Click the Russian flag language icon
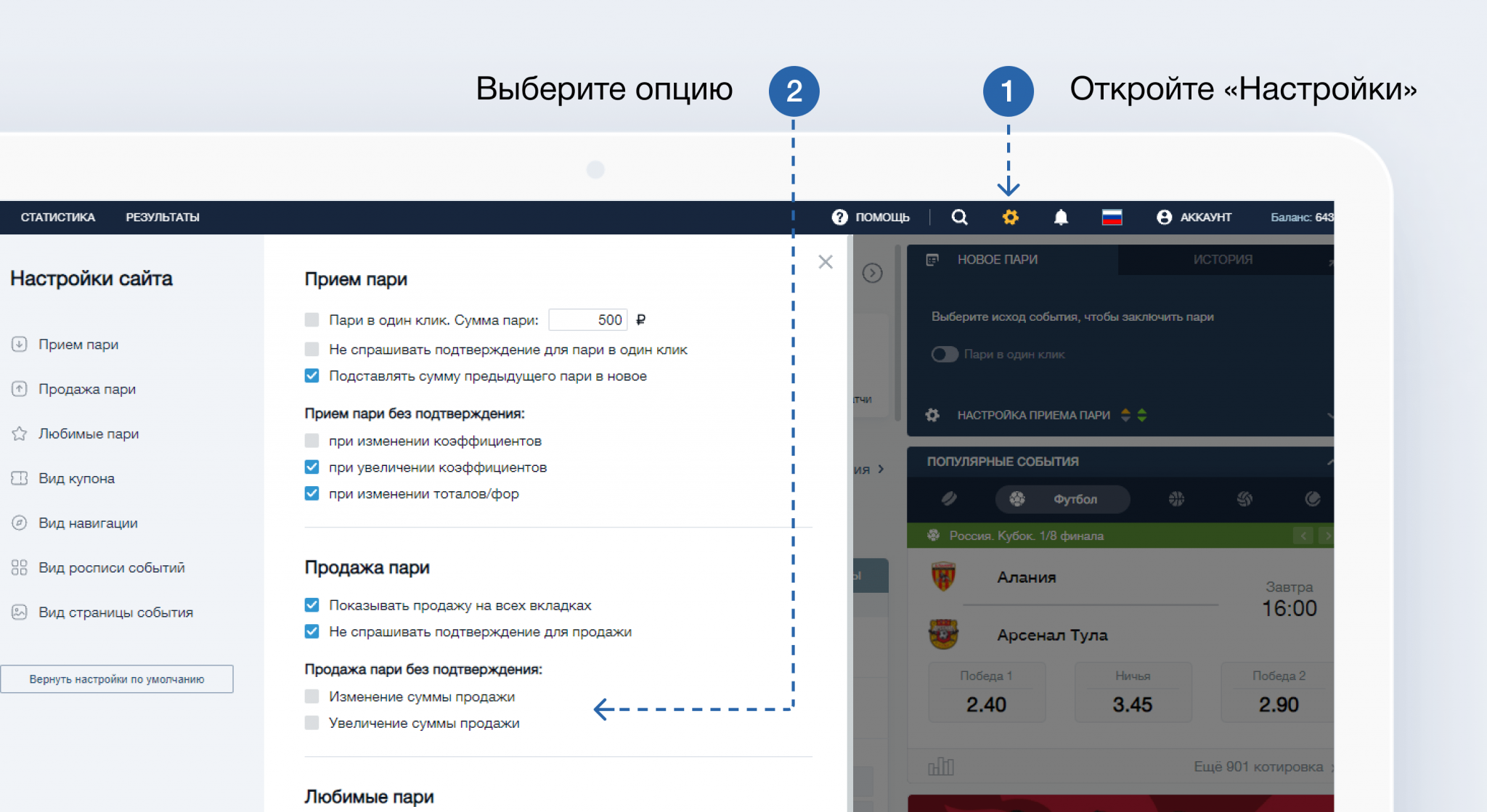The image size is (1487, 812). [1112, 217]
